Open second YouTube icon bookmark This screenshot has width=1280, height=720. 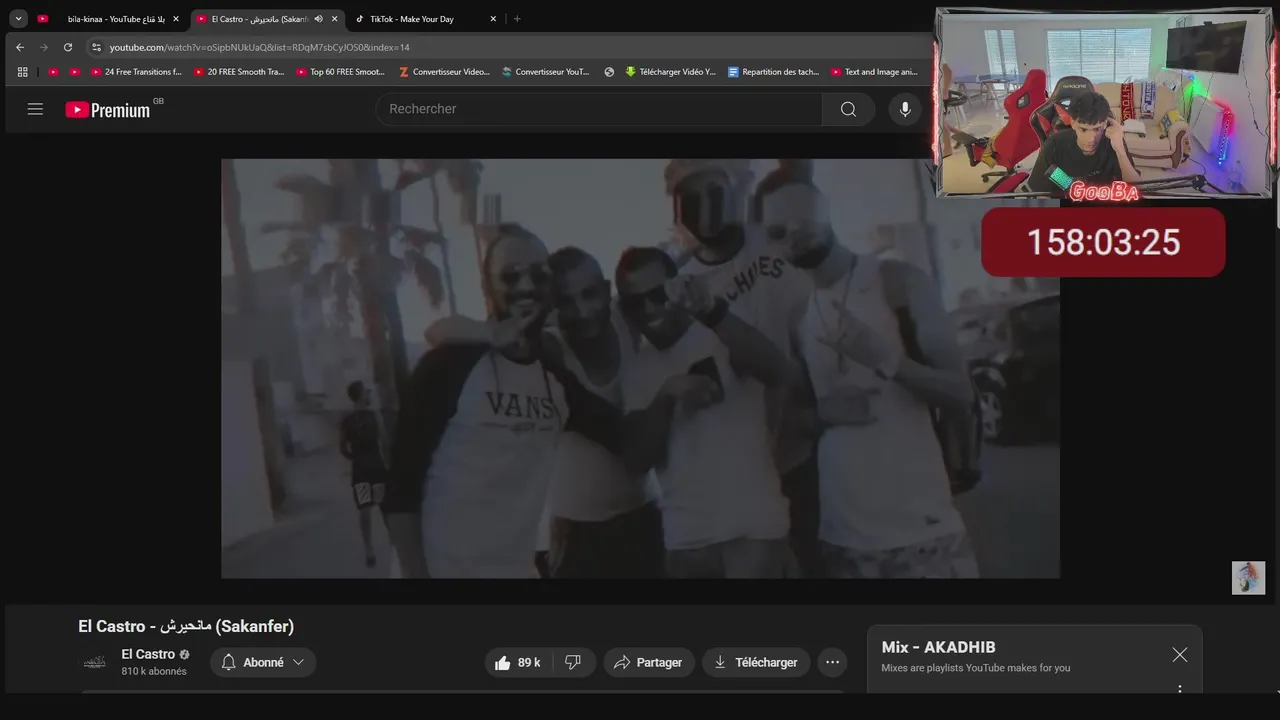click(x=74, y=72)
